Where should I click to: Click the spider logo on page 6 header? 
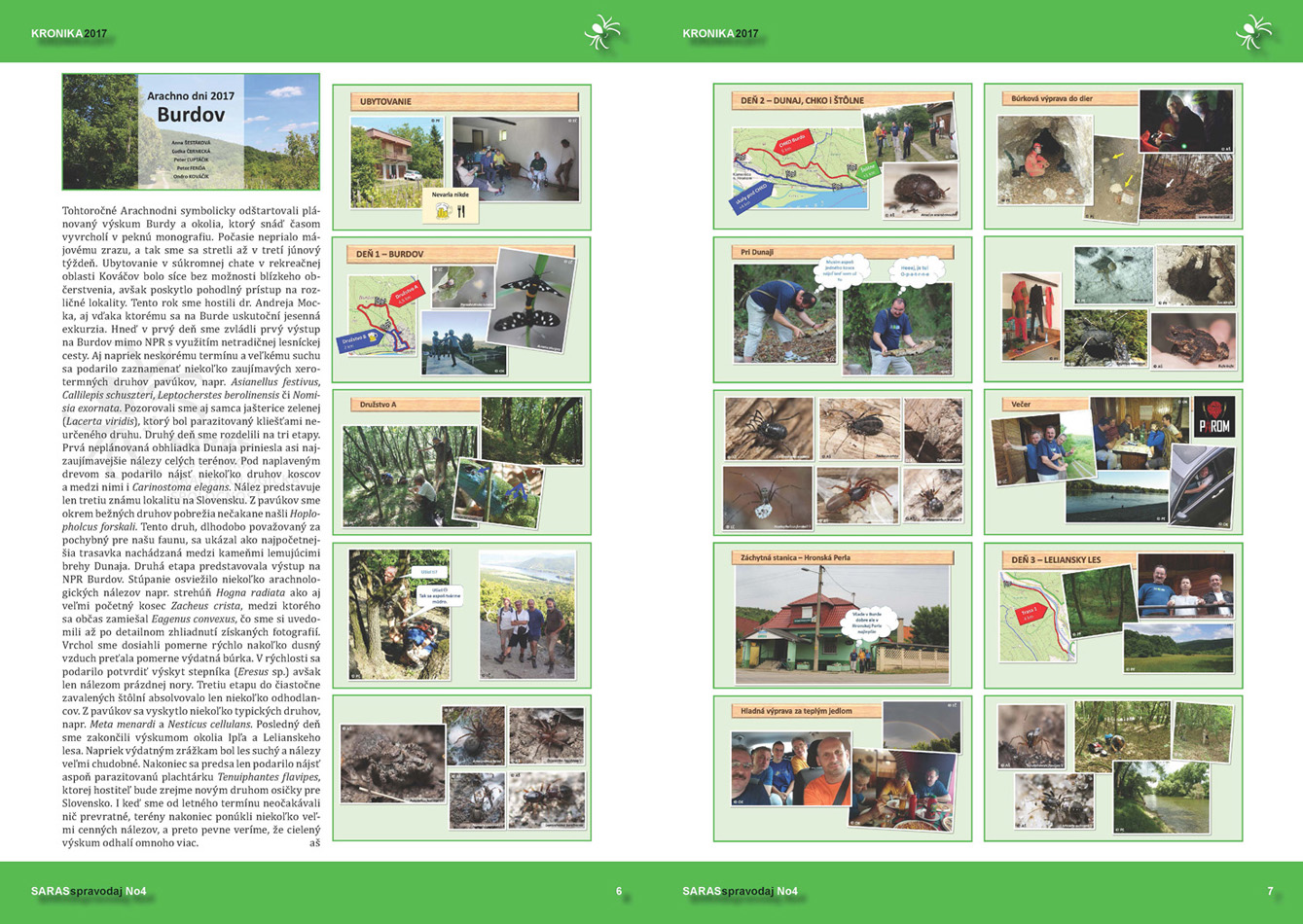[602, 32]
